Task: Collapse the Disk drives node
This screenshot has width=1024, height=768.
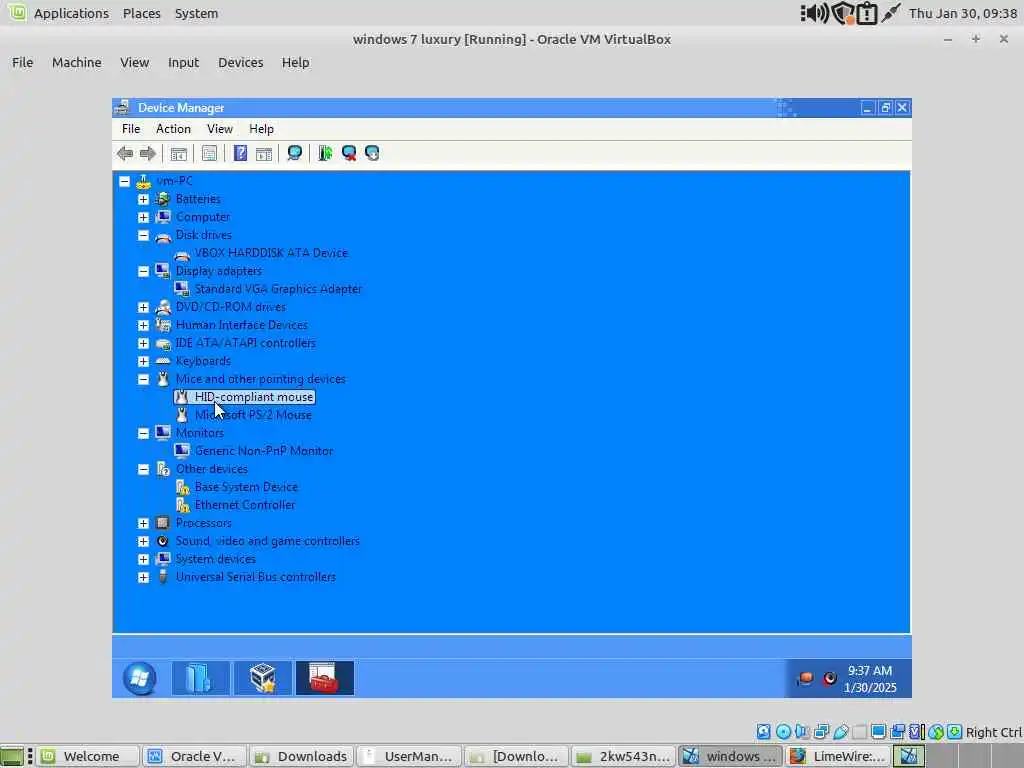Action: pos(143,235)
